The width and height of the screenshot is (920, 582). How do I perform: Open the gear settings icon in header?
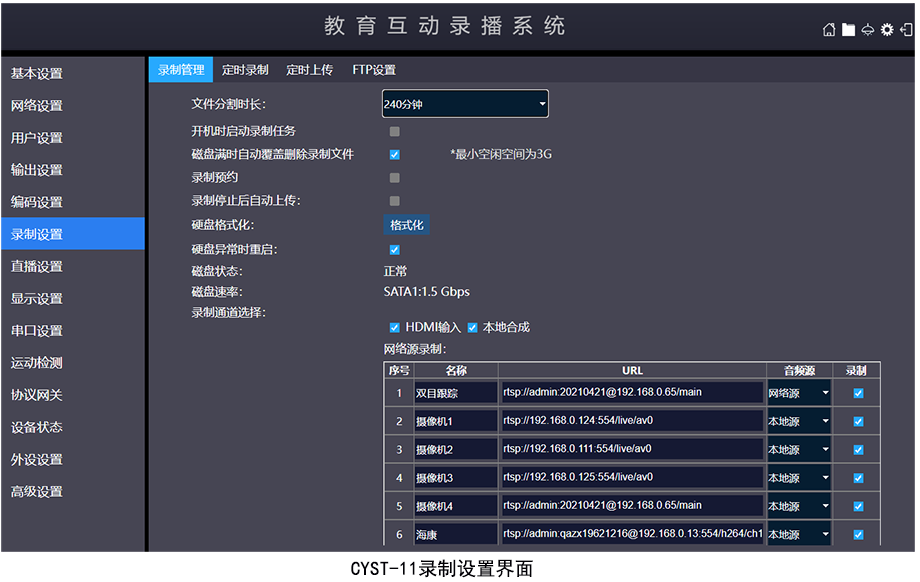[886, 30]
